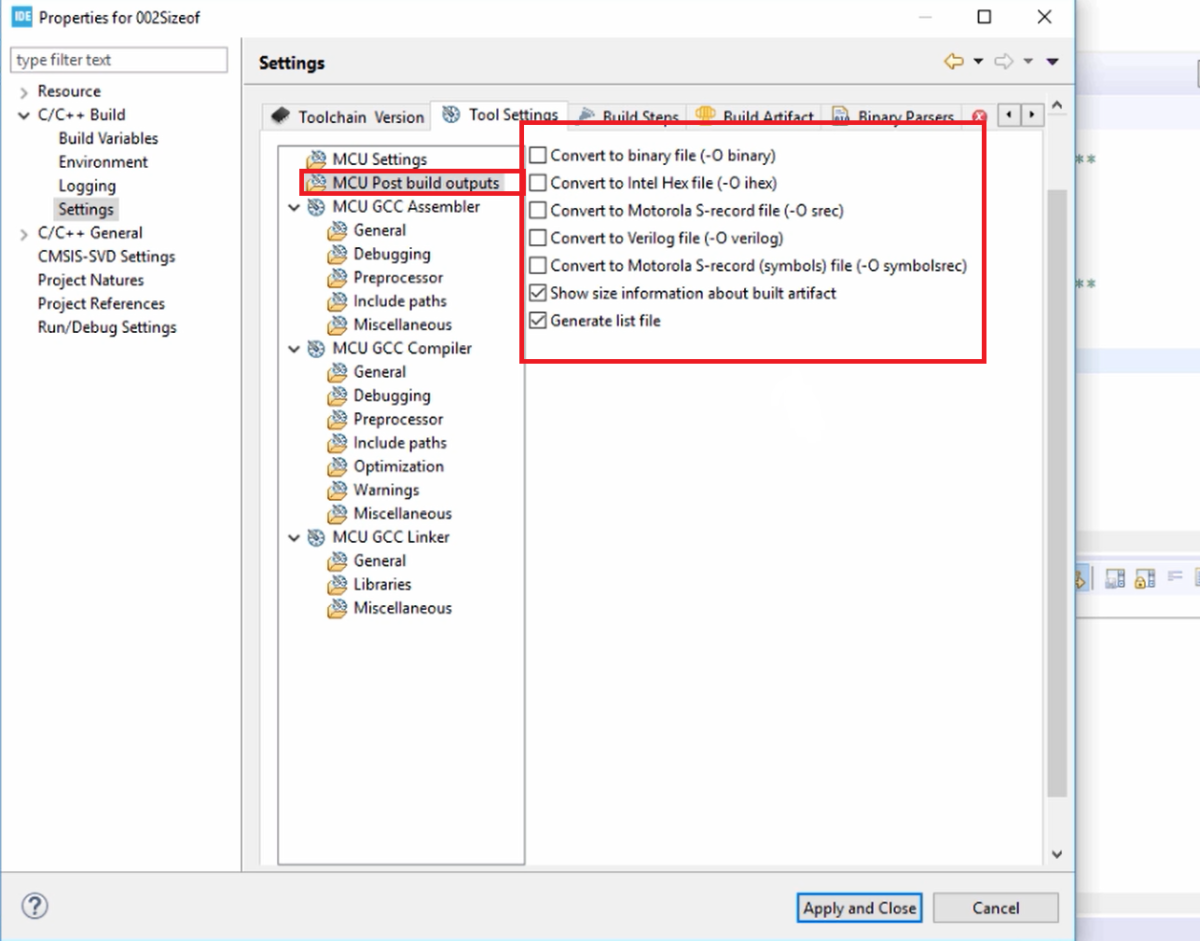Click Assembler Debugging item icon
This screenshot has height=941, width=1200.
pos(337,254)
